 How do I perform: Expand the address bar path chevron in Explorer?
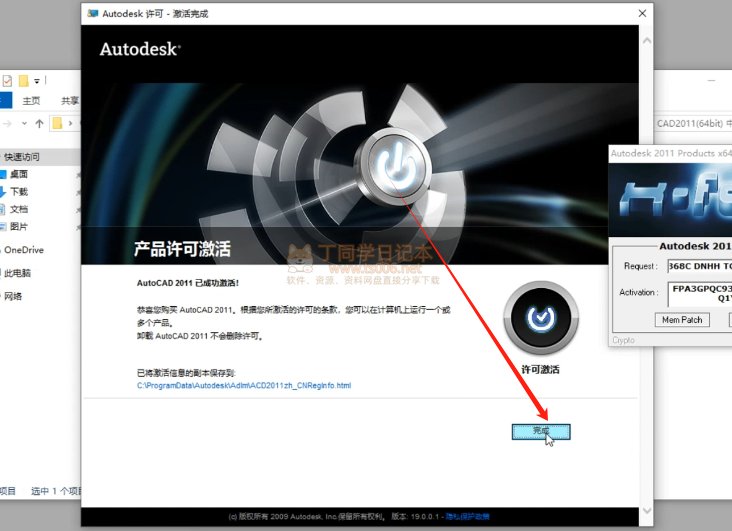coord(70,124)
